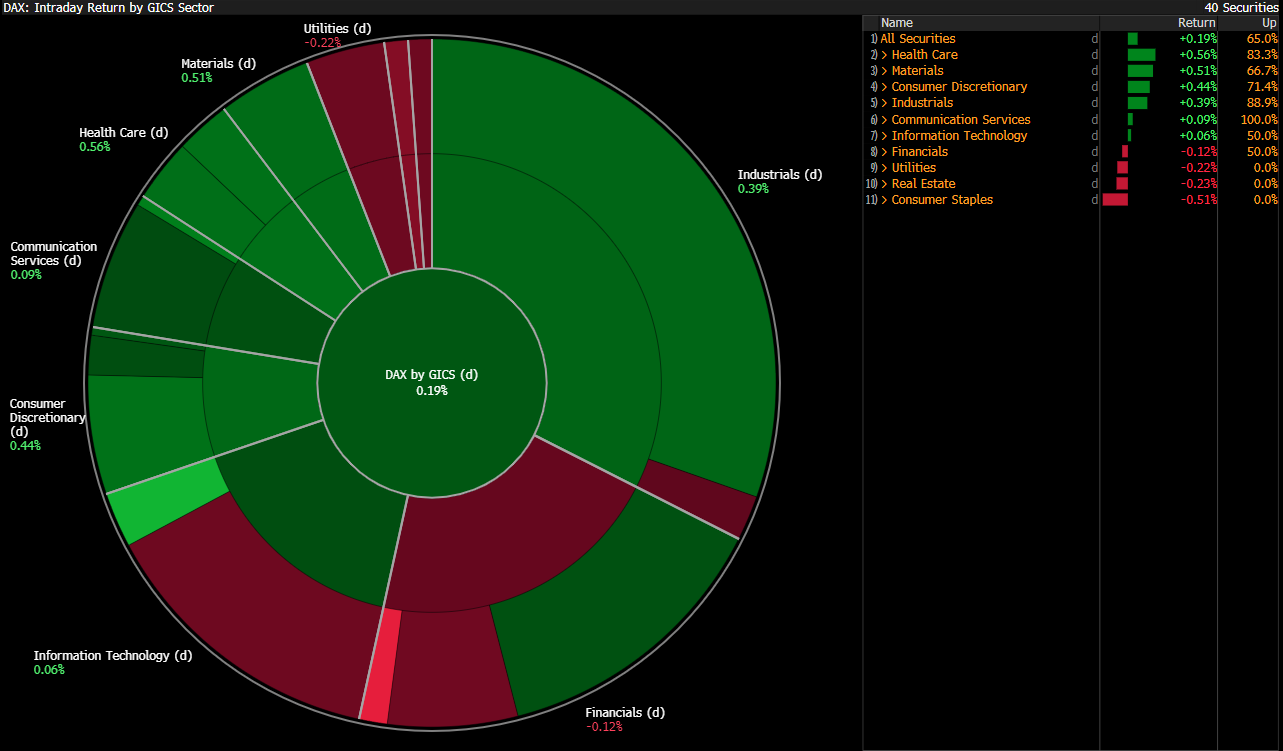The height and width of the screenshot is (751, 1283).
Task: Click the Utilities (d) chart label
Action: pyautogui.click(x=338, y=29)
